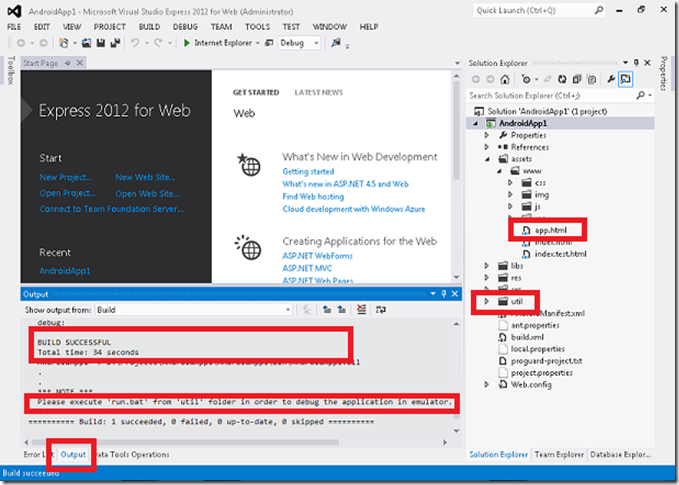Collapse the assets folder
The image size is (679, 485).
click(487, 159)
